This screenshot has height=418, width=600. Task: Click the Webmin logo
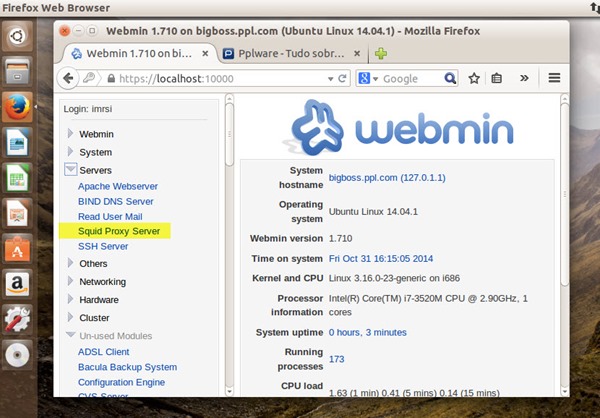click(400, 127)
